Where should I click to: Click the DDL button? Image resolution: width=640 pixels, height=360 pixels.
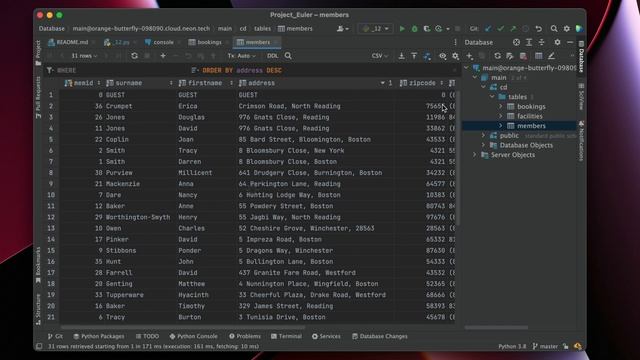click(273, 56)
